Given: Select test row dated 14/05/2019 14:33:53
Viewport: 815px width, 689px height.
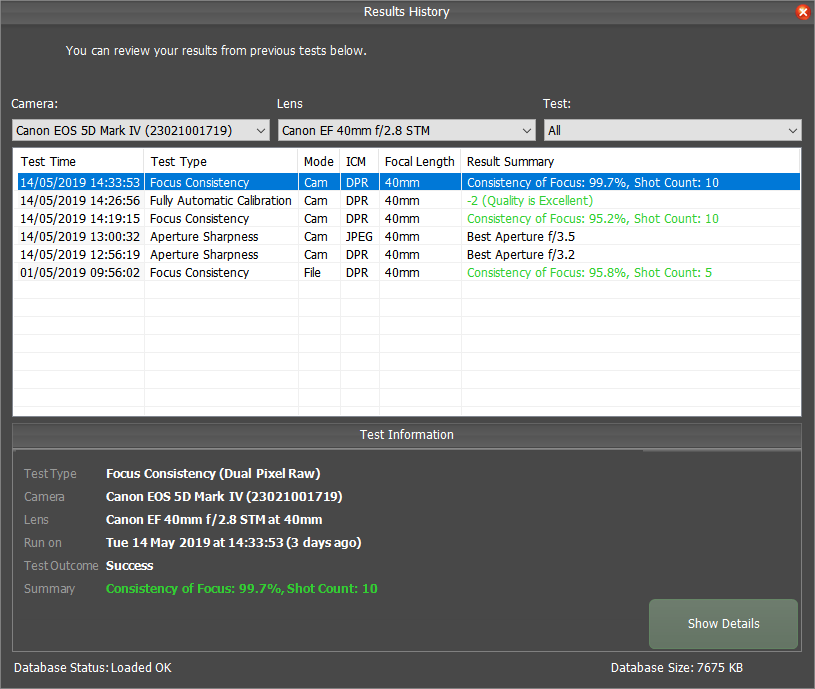Looking at the screenshot, I should point(409,182).
